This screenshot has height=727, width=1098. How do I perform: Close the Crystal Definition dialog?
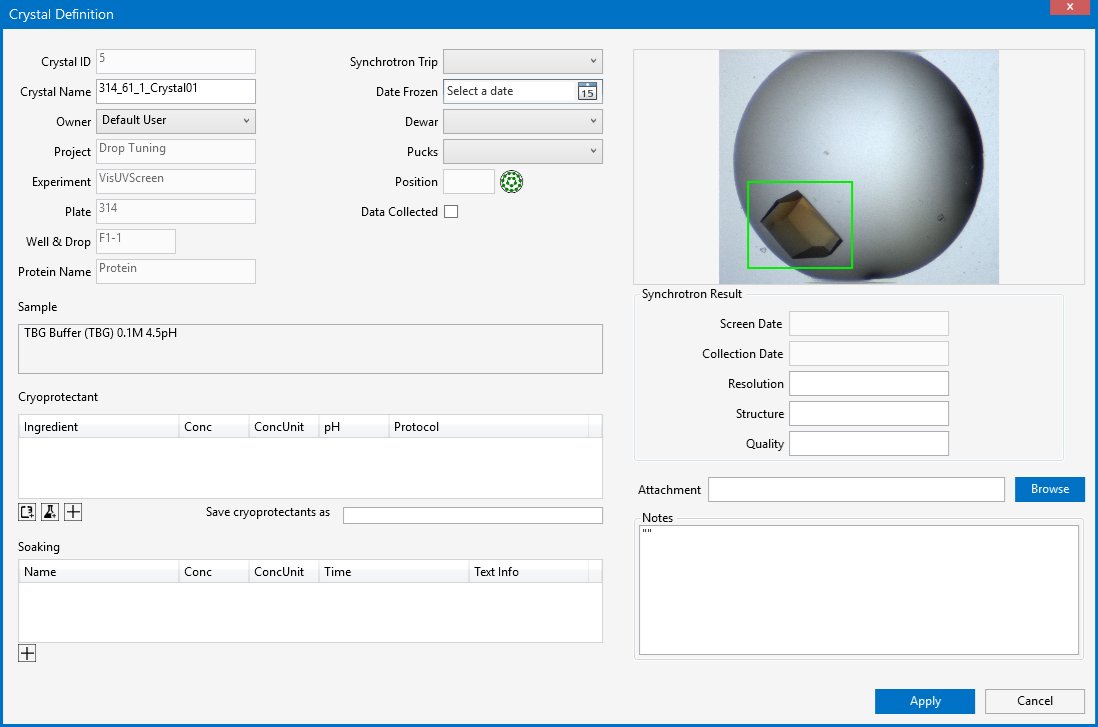(1069, 7)
